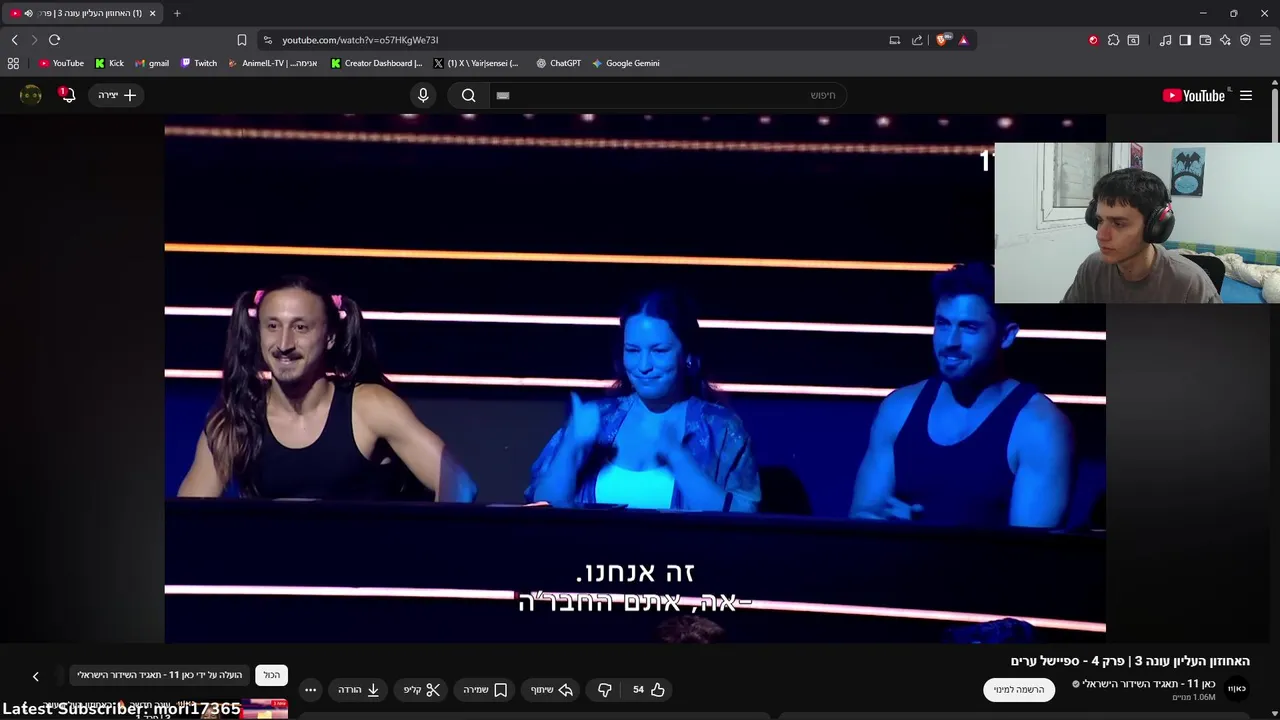Open the extensions puzzle-piece icon
Viewport: 1280px width, 720px height.
click(x=1113, y=40)
